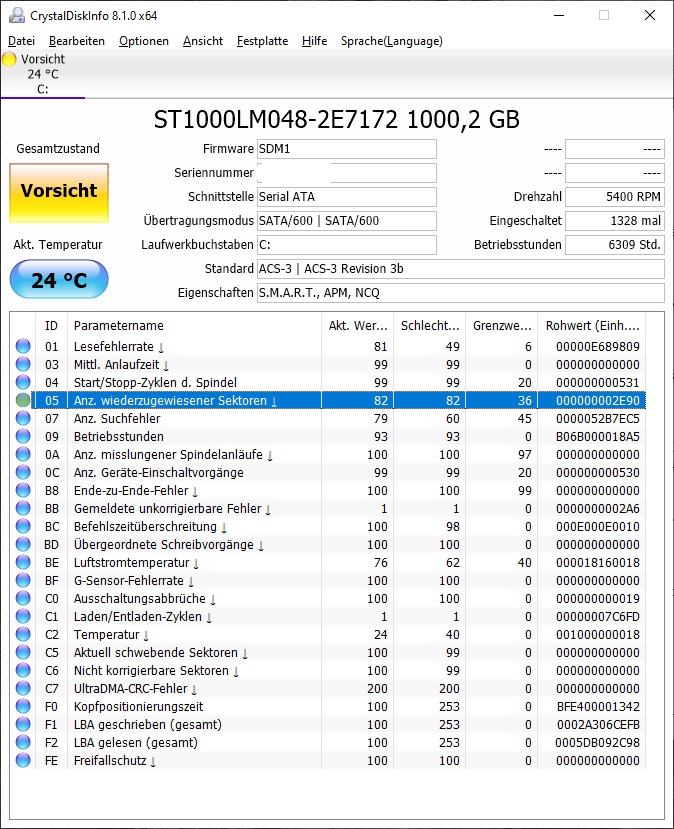Screen dimensions: 674x829
Task: Click status orb for Übergeordnete Schreibvorgänge row
Action: 23,544
